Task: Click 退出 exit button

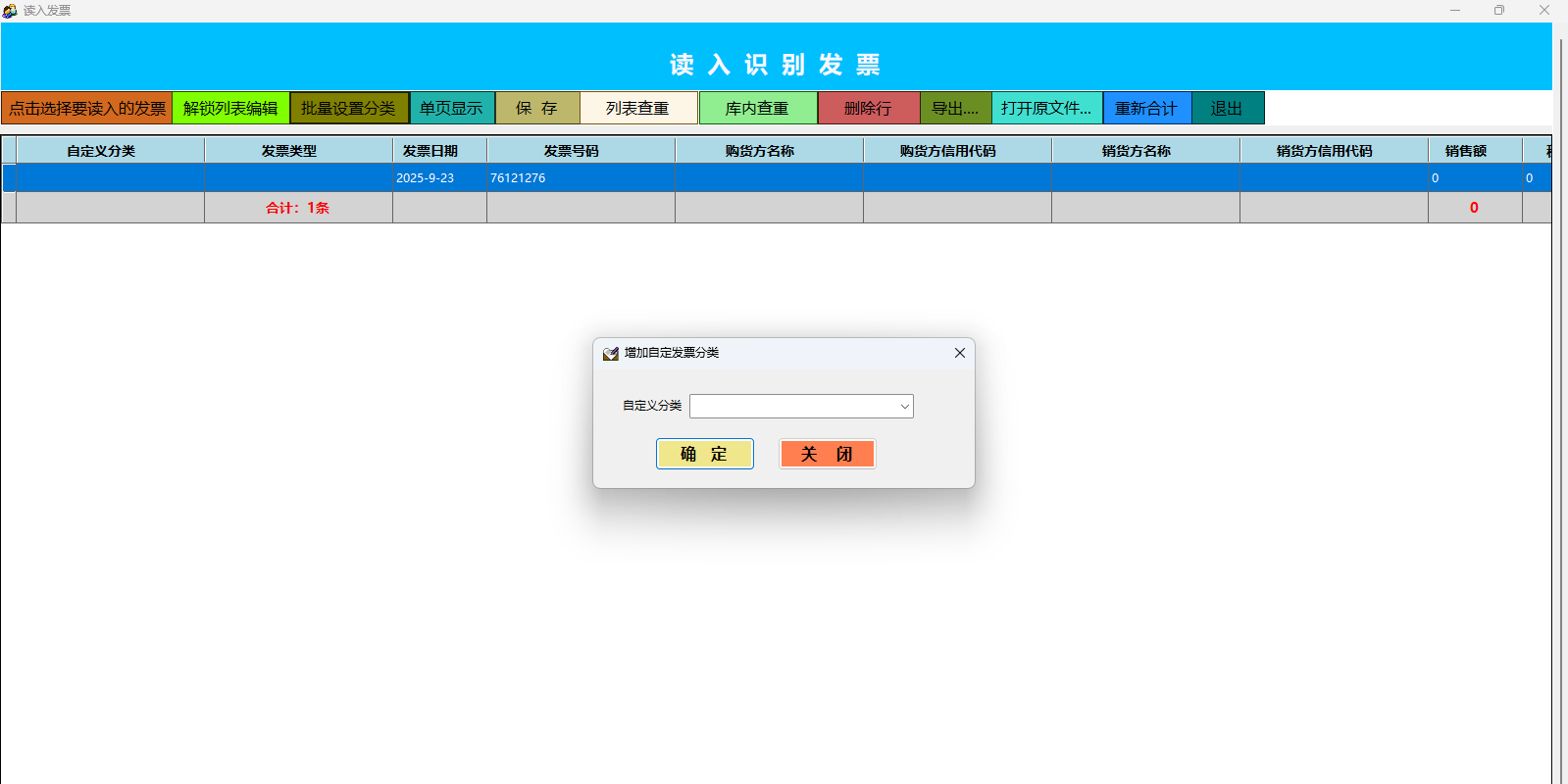Action: [x=1228, y=108]
